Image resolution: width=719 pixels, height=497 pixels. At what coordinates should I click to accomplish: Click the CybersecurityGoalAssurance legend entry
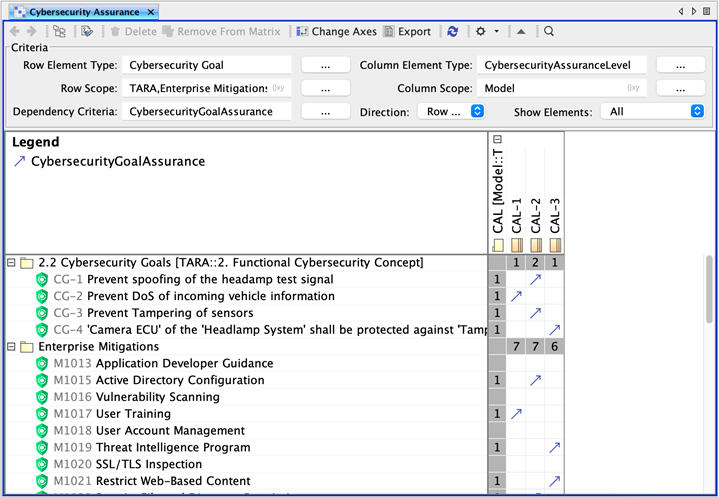tap(109, 161)
